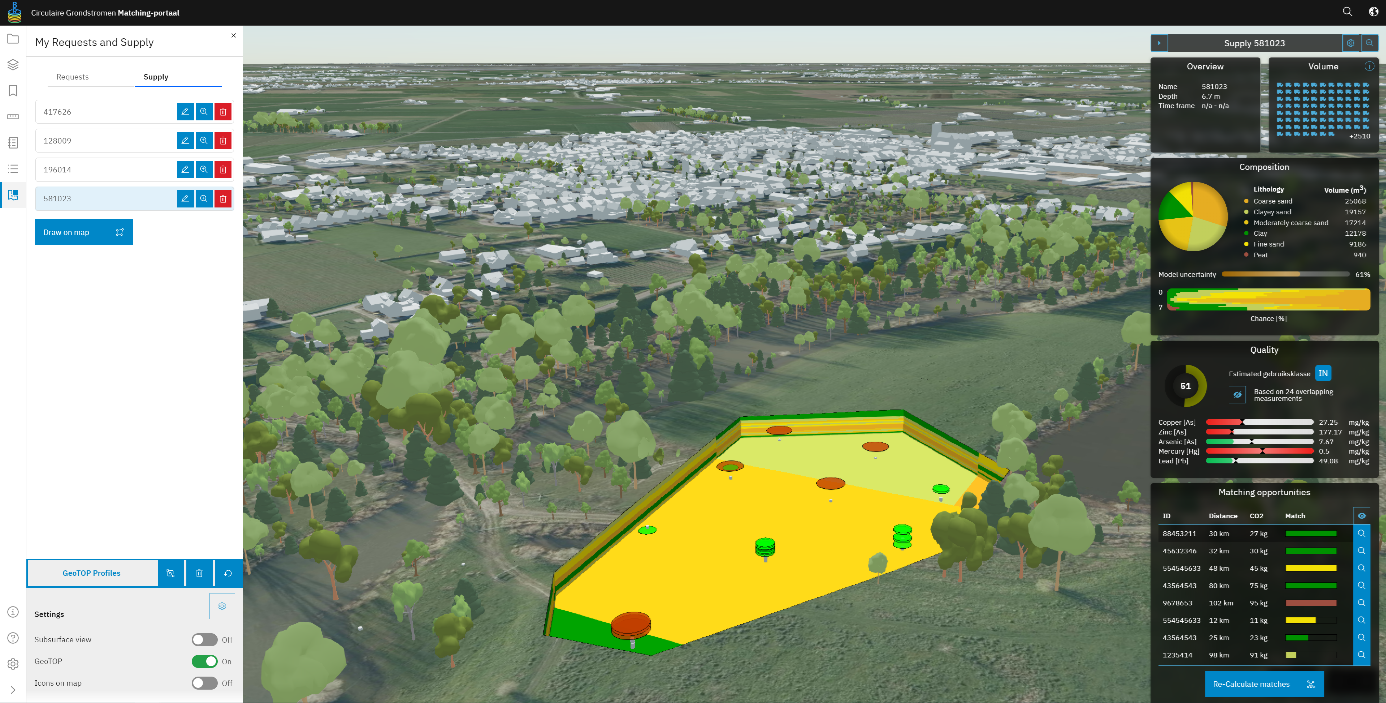1386x703 pixels.
Task: Open the gear icon at sidebar bottom
Action: tap(13, 664)
